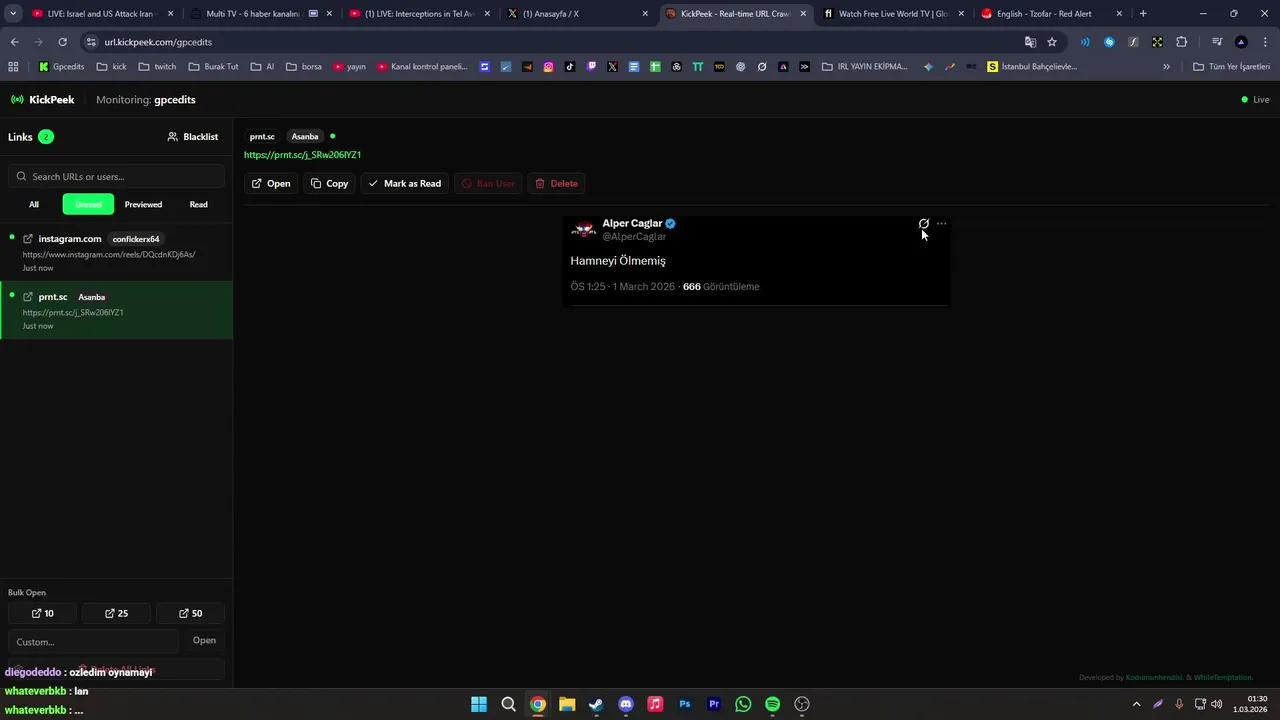Open the Extensions puzzle icon
The width and height of the screenshot is (1280, 720).
(1181, 42)
